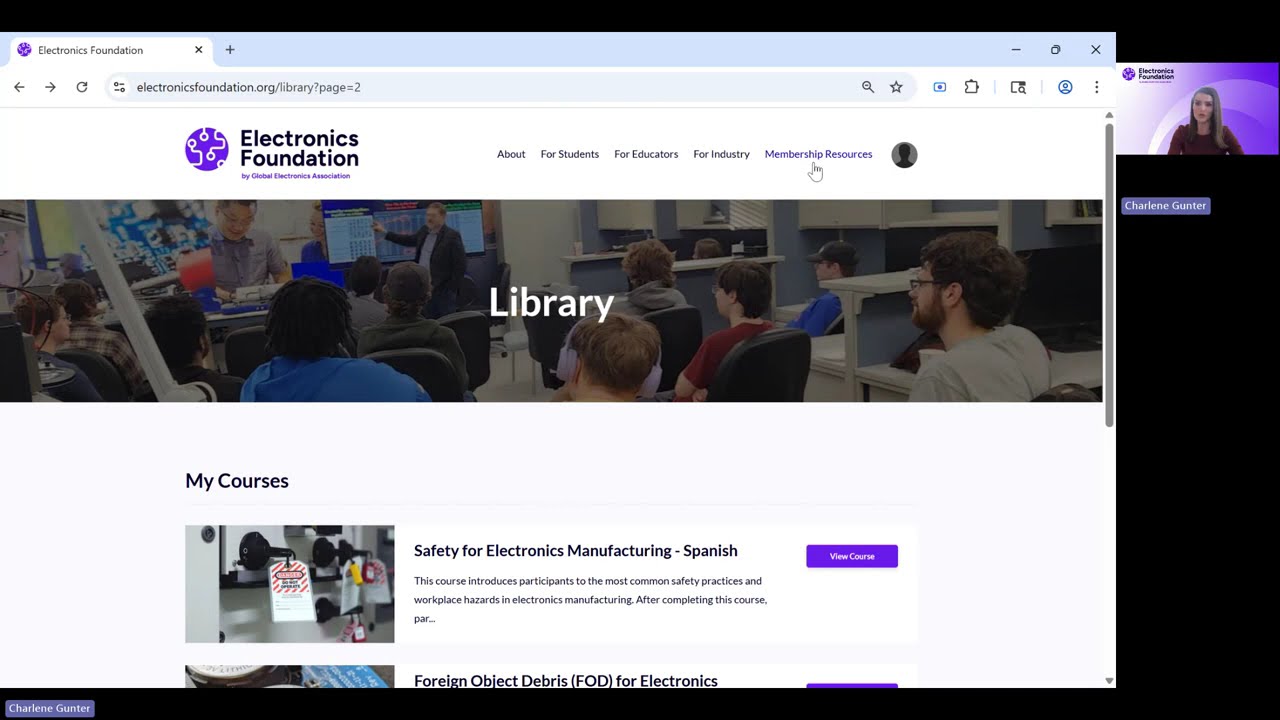This screenshot has height=720, width=1280.
Task: Open site information icon in address bar
Action: (x=119, y=87)
